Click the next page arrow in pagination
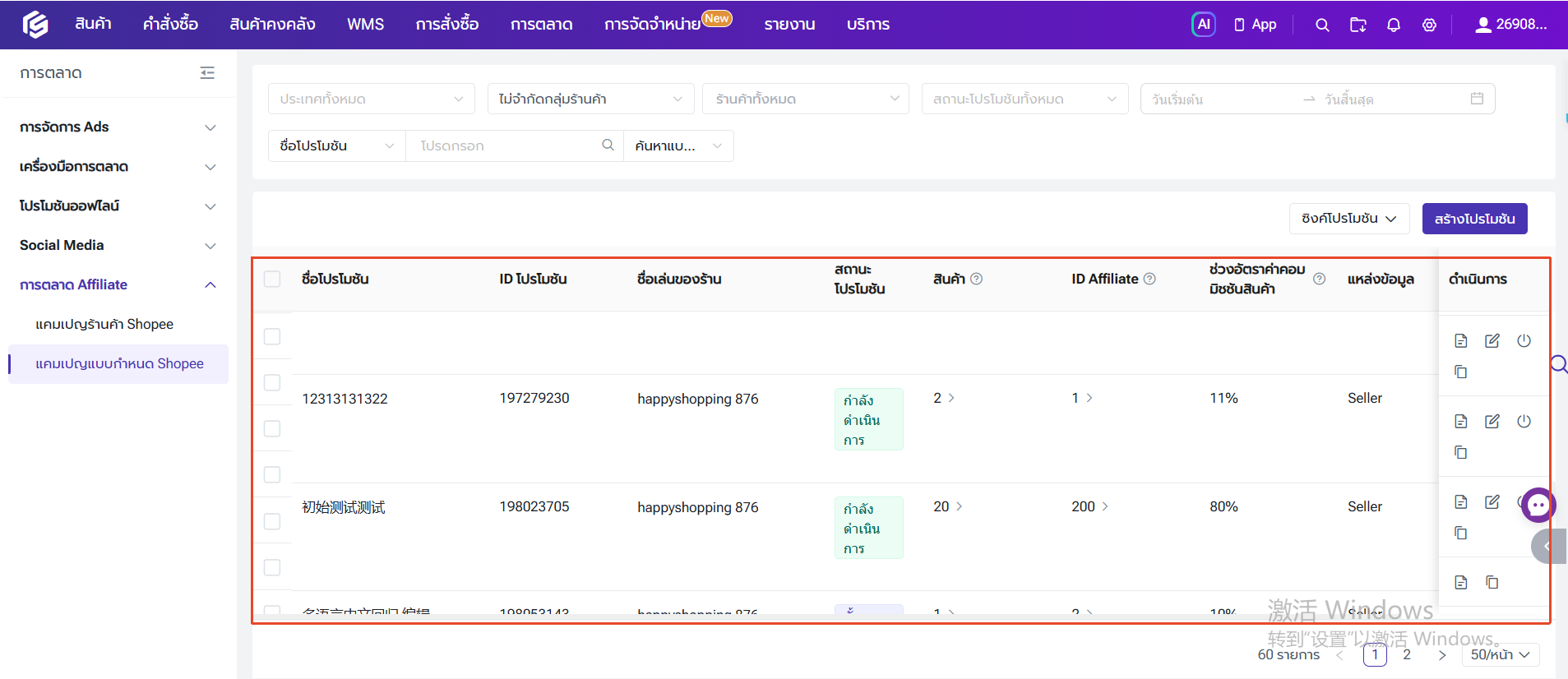This screenshot has width=1568, height=679. pos(1441,655)
